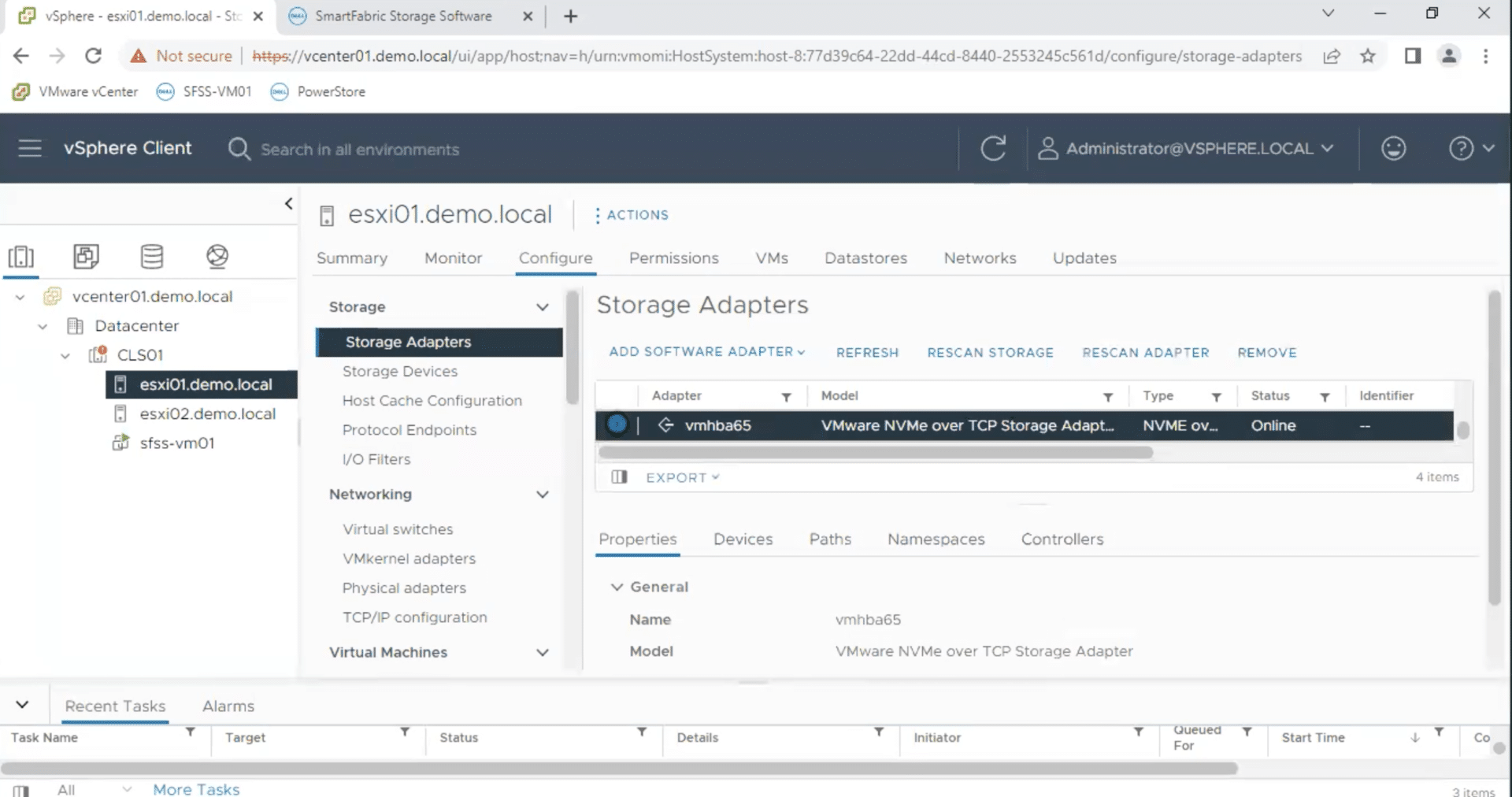1512x797 pixels.
Task: Open the More Tasks link
Action: pyautogui.click(x=196, y=789)
